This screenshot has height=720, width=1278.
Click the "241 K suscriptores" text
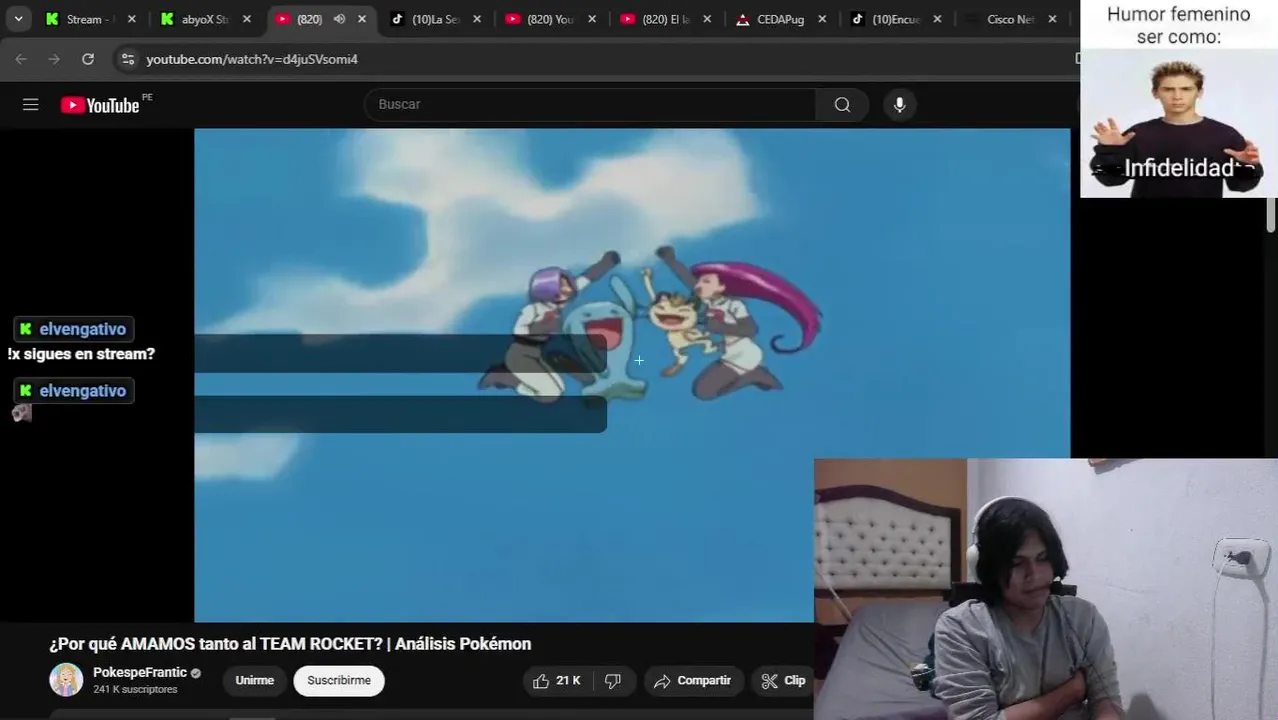pyautogui.click(x=135, y=690)
